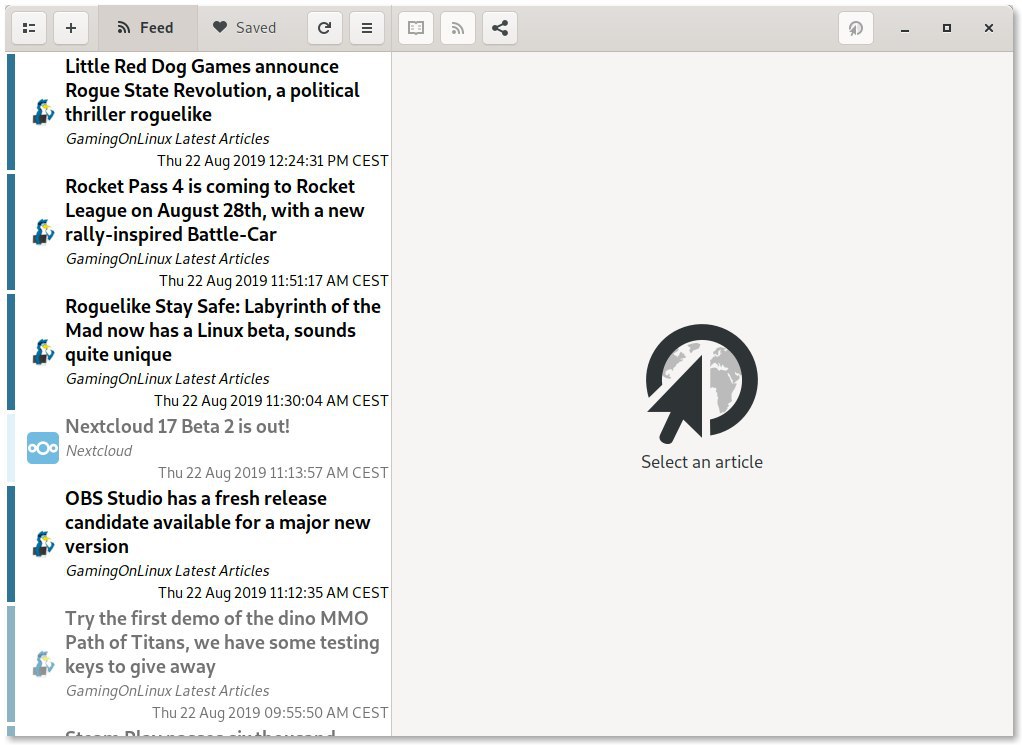
Task: Open Nextcloud 17 Beta 2 article
Action: (198, 448)
